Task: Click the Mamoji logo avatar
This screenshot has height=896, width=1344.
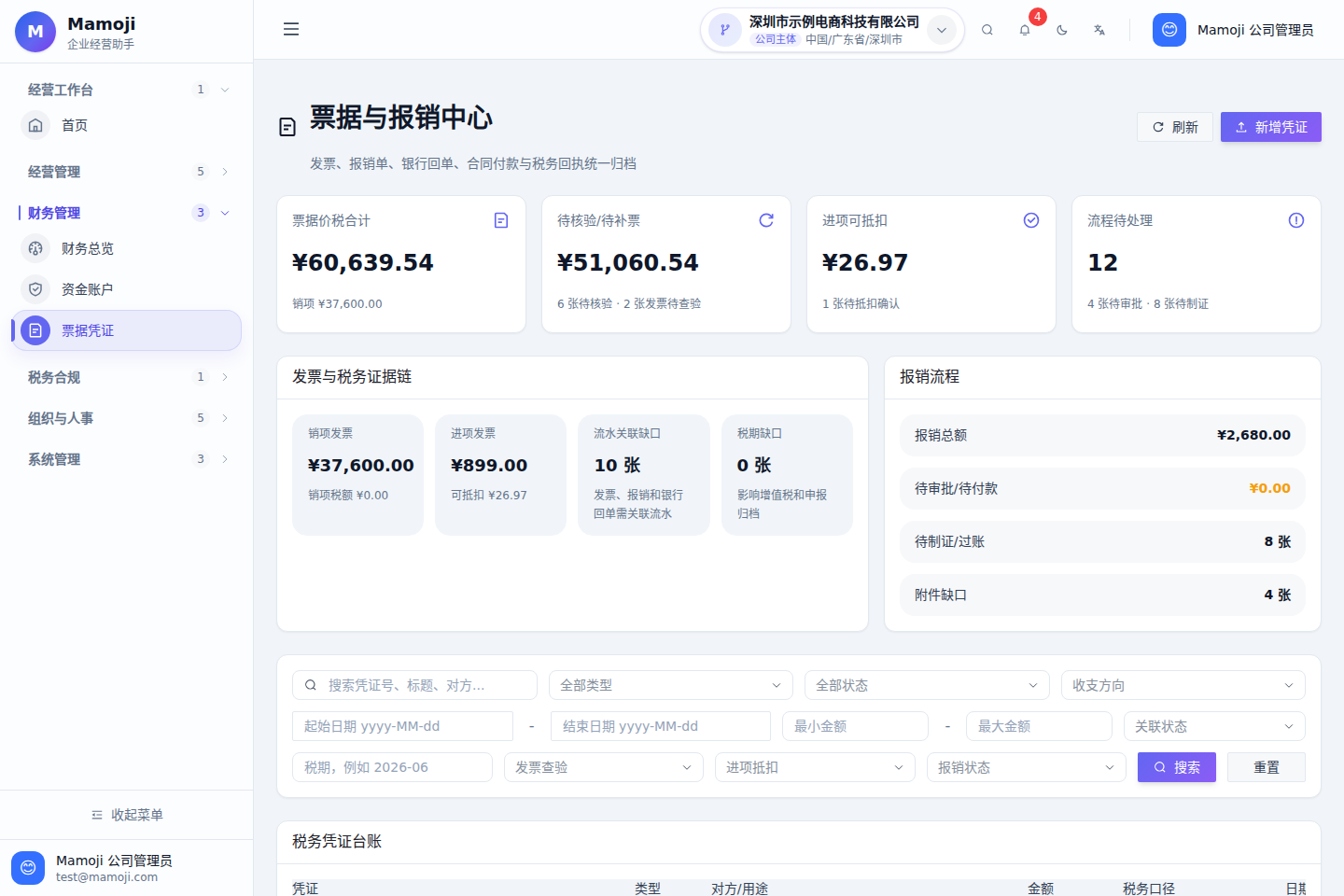Action: (35, 32)
